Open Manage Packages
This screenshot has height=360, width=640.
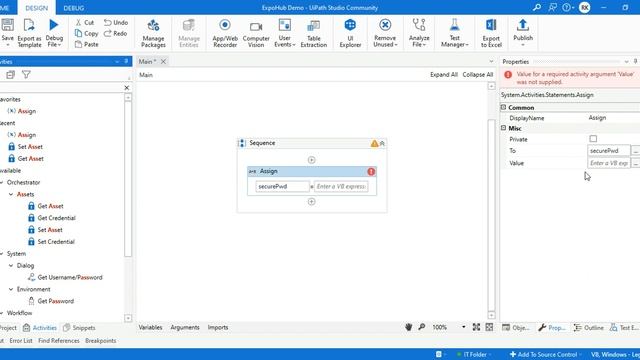153,33
